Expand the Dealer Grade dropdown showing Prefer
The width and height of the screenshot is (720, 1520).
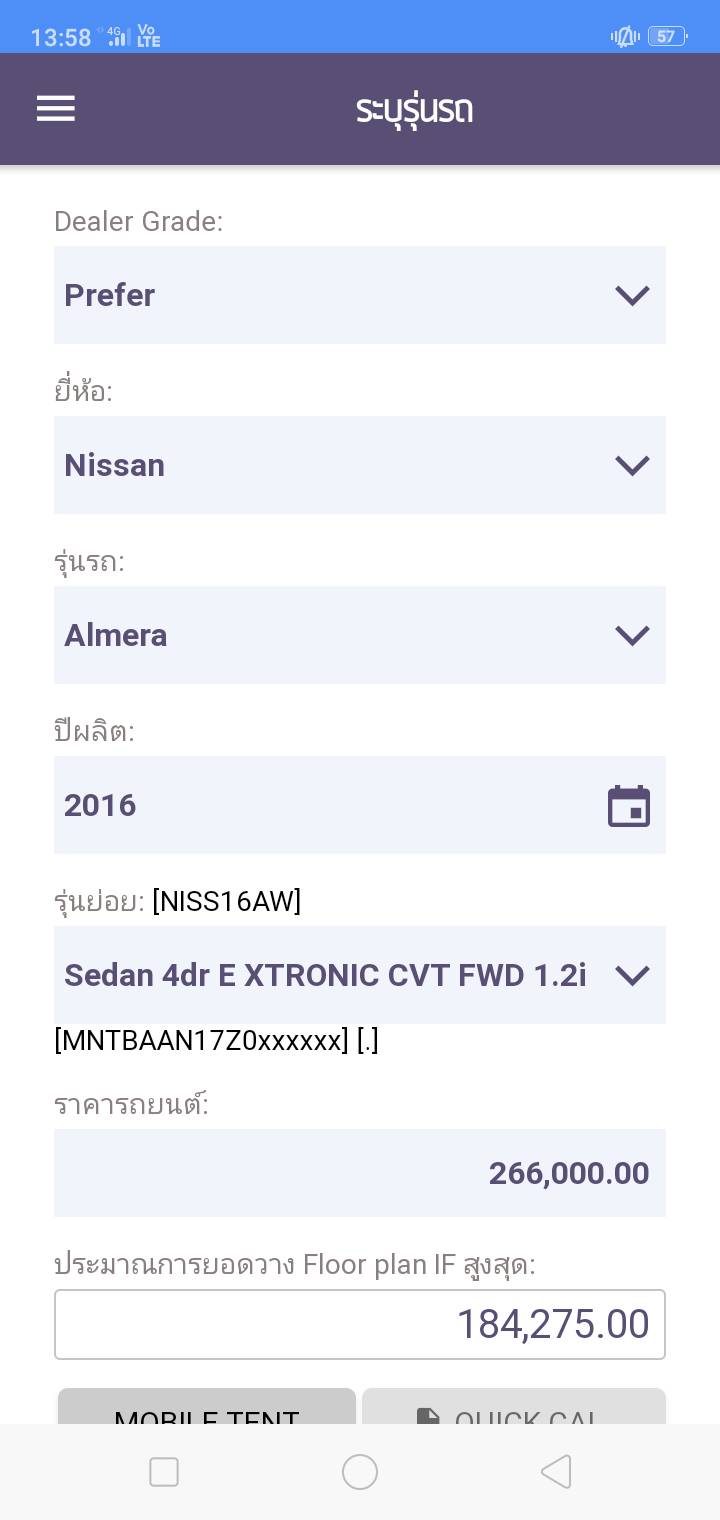(x=360, y=295)
